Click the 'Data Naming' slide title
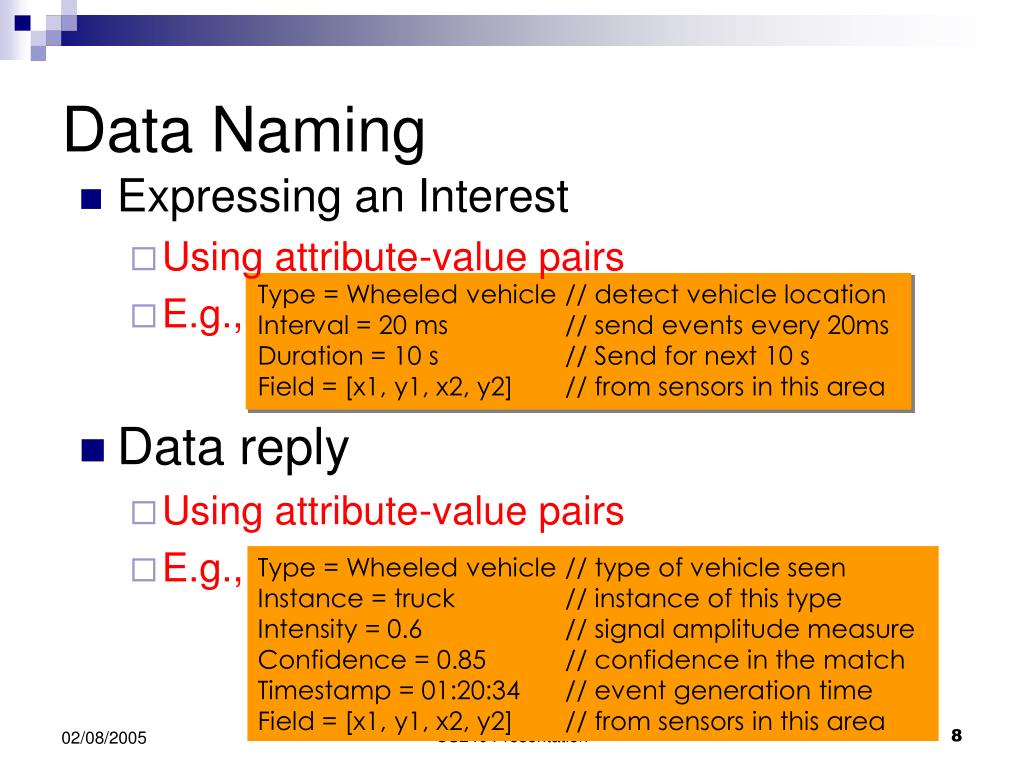This screenshot has height=768, width=1024. [x=244, y=130]
